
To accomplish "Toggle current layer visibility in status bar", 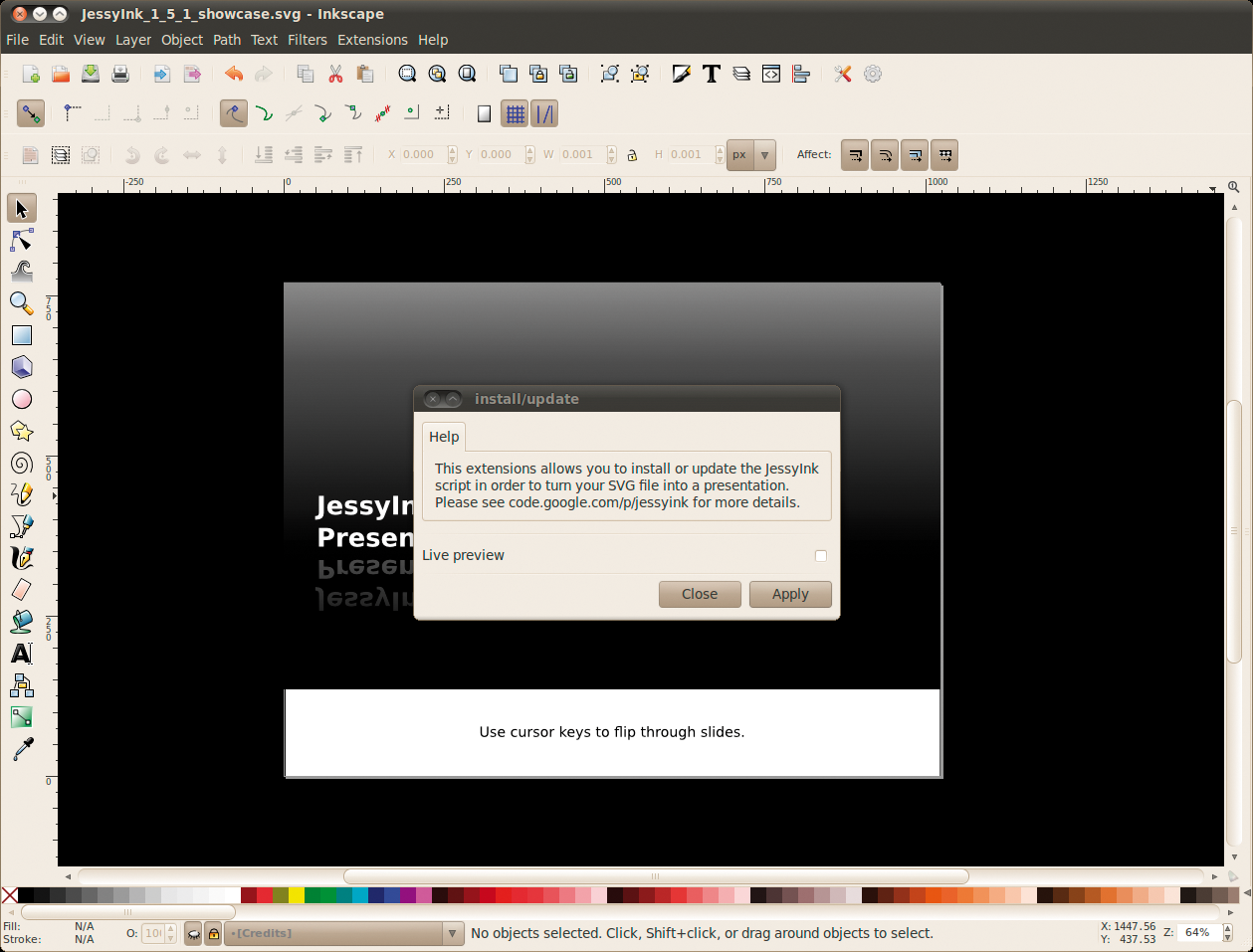I will pyautogui.click(x=193, y=933).
